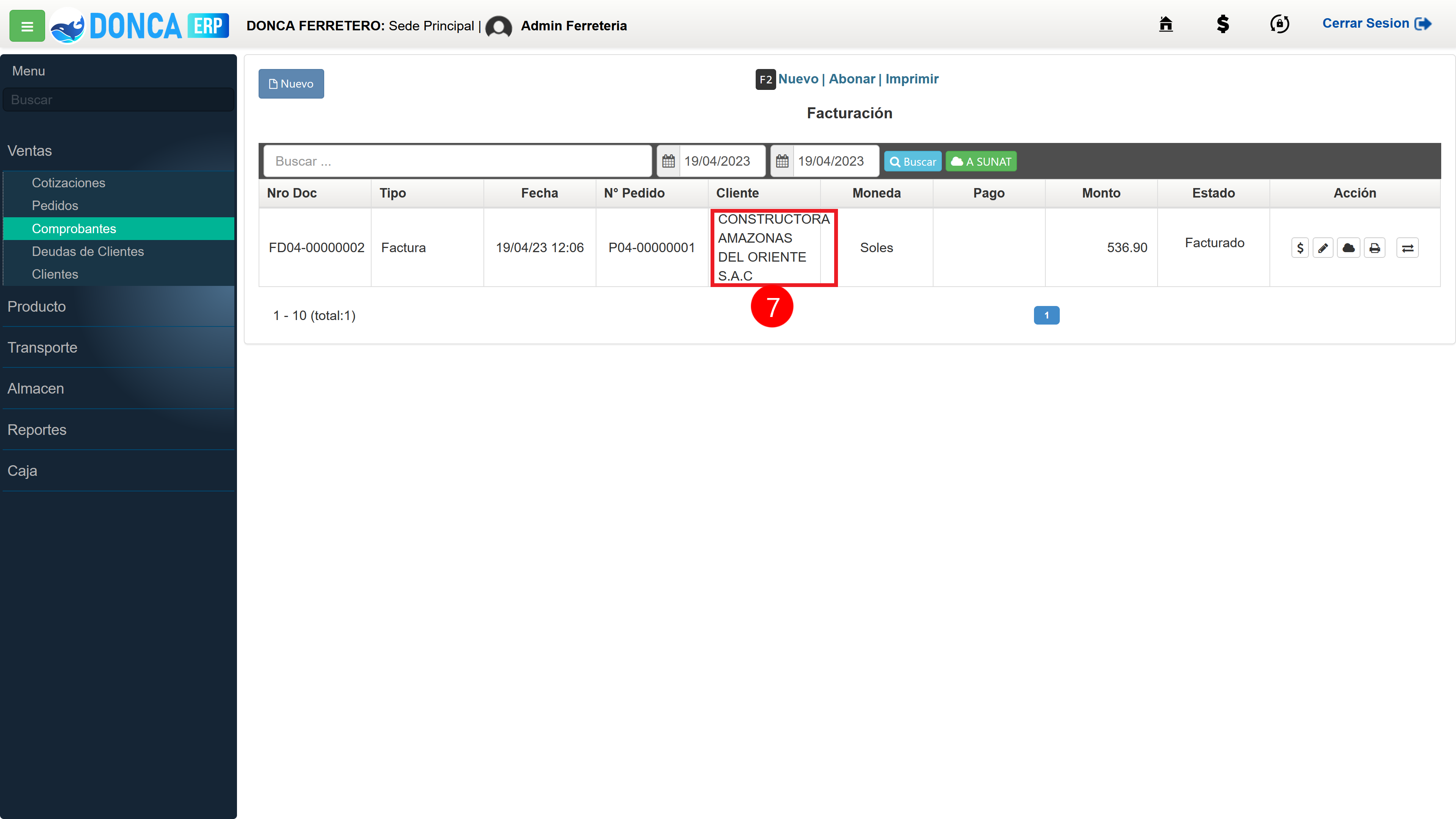Click the DONCA ERP logo

click(x=140, y=25)
